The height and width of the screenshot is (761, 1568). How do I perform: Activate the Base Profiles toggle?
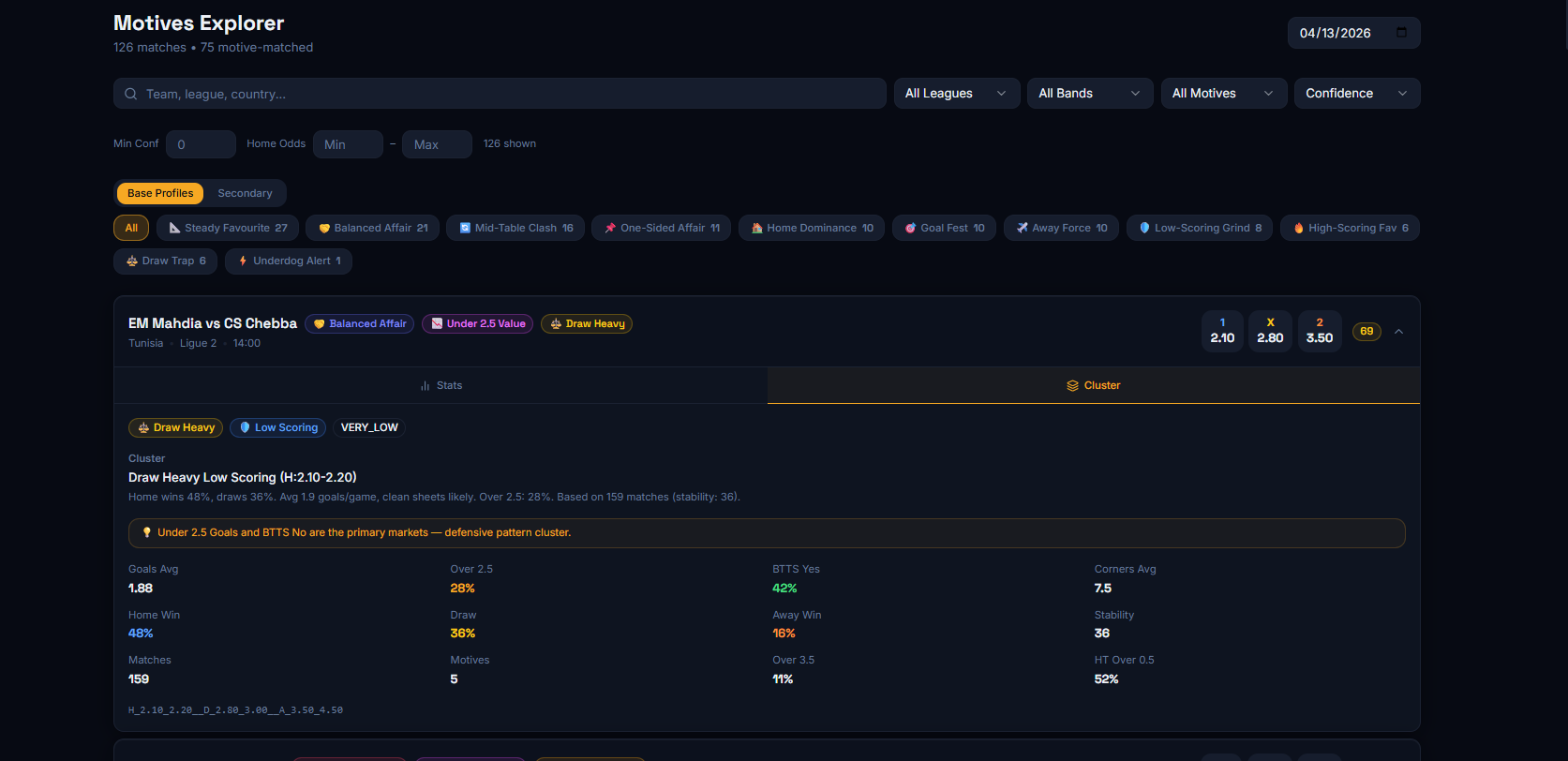tap(160, 193)
